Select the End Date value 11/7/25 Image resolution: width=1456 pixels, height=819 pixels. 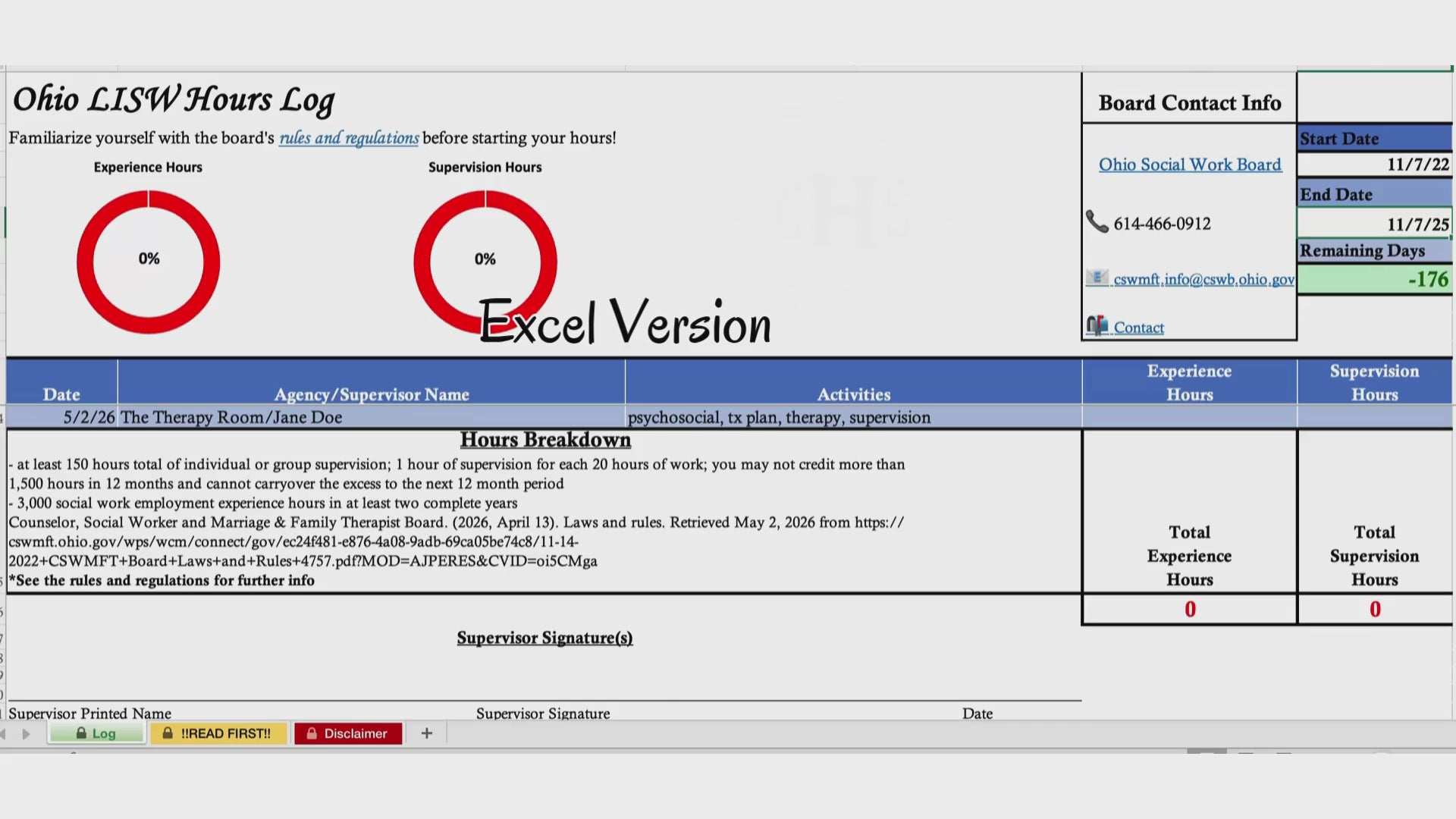(x=1375, y=224)
